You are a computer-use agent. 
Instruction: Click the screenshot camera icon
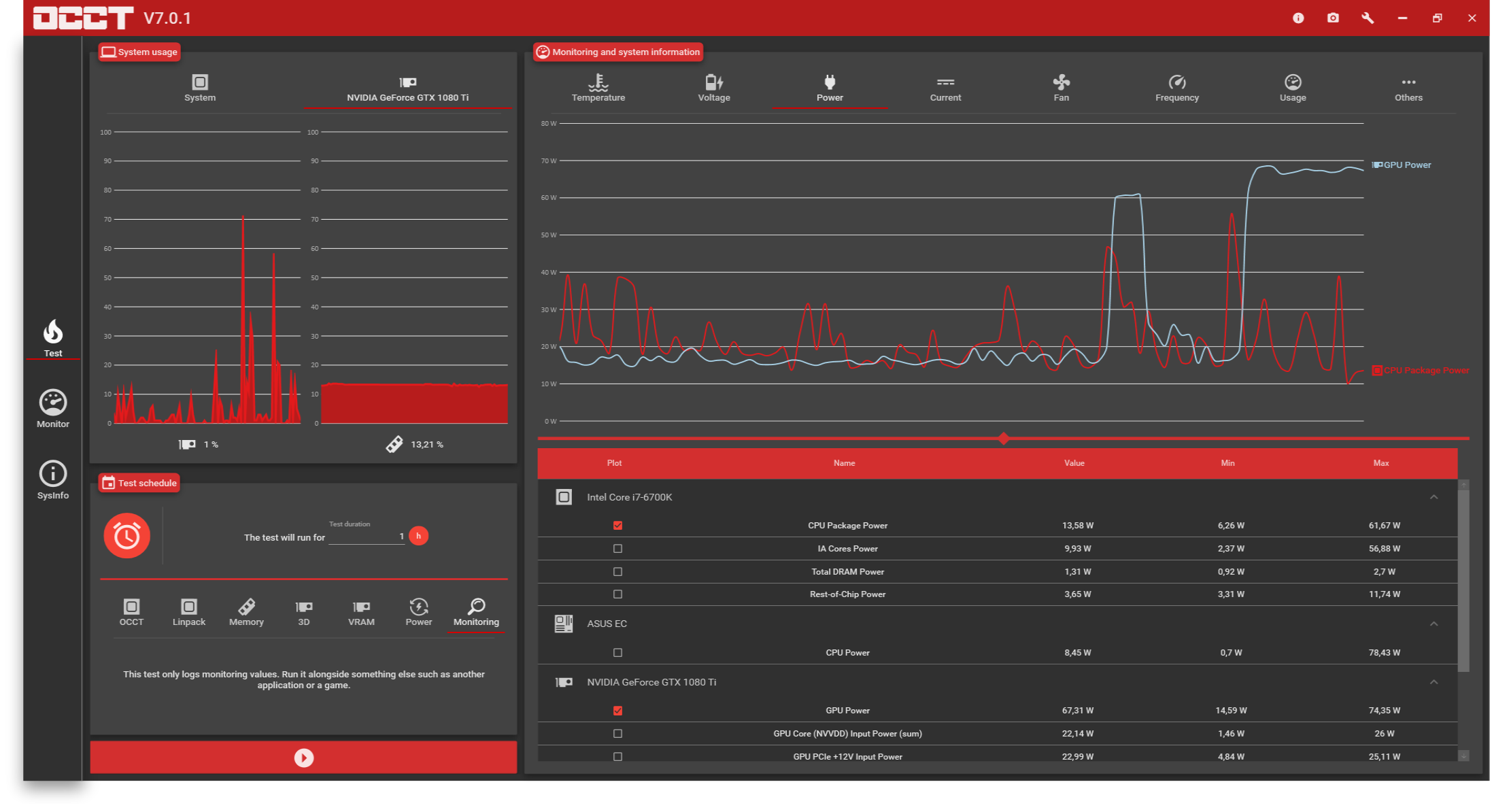click(x=1333, y=18)
